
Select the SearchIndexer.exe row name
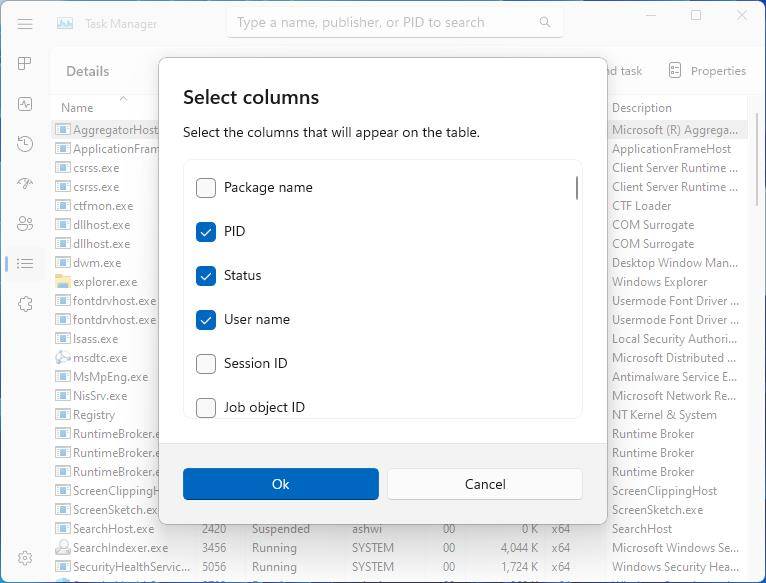point(120,548)
